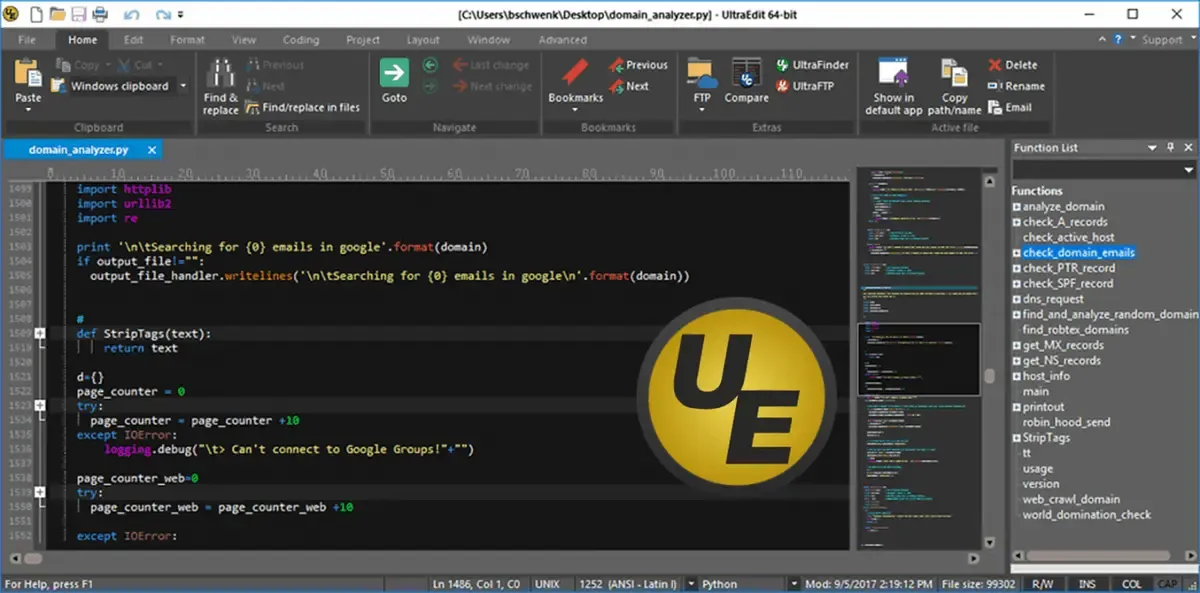Toggle the R/W read-write status indicator
1200x593 pixels.
point(1043,584)
